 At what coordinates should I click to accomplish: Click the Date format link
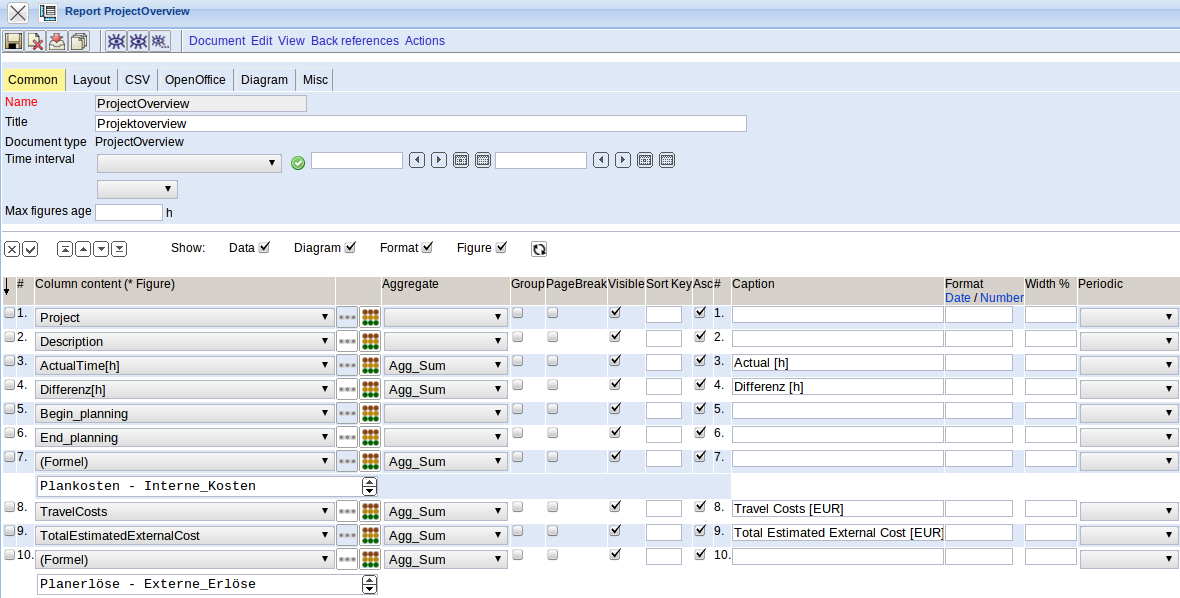957,298
